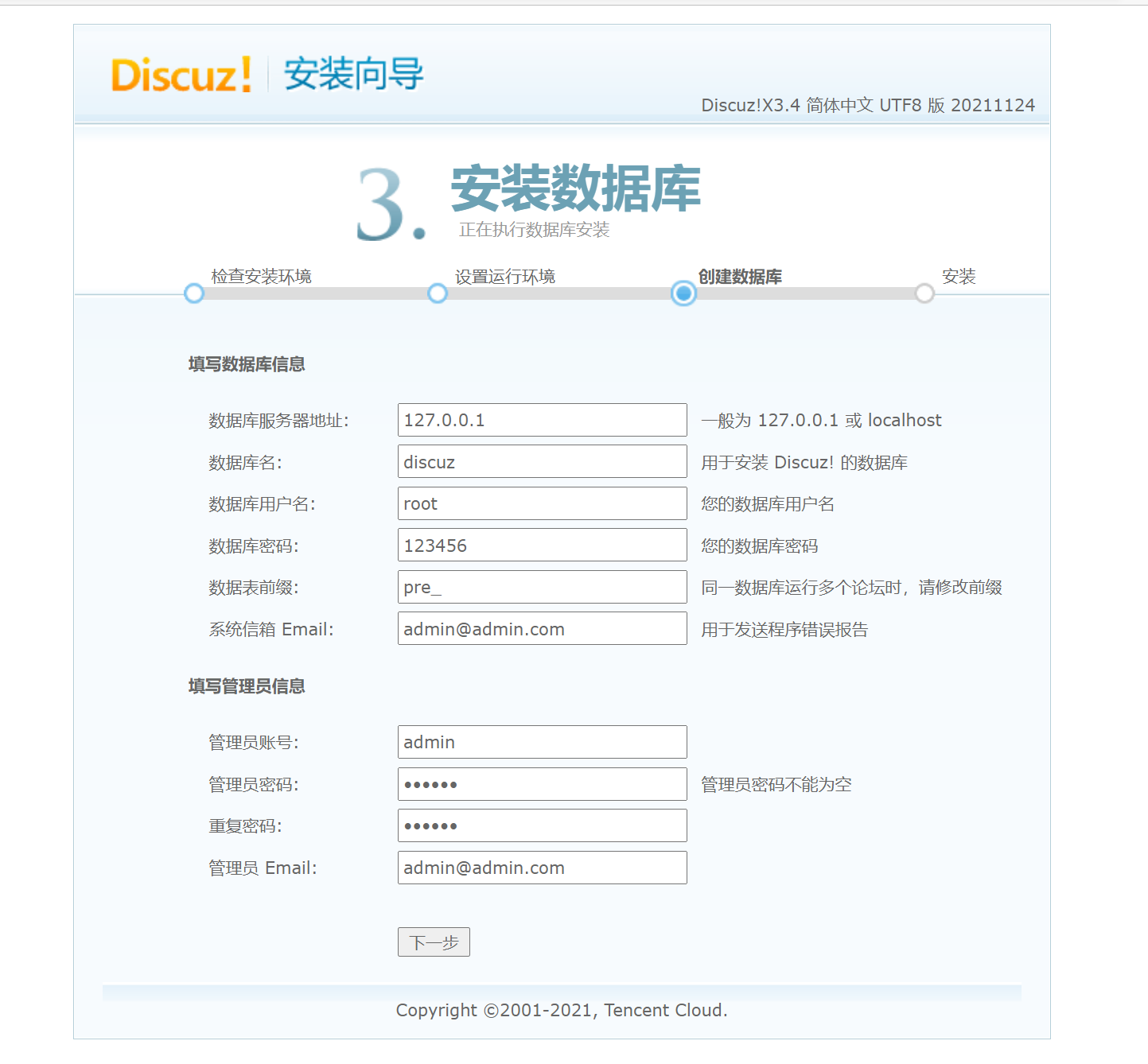Click the final 安装 step circle marker
This screenshot has width=1148, height=1064.
[x=924, y=293]
